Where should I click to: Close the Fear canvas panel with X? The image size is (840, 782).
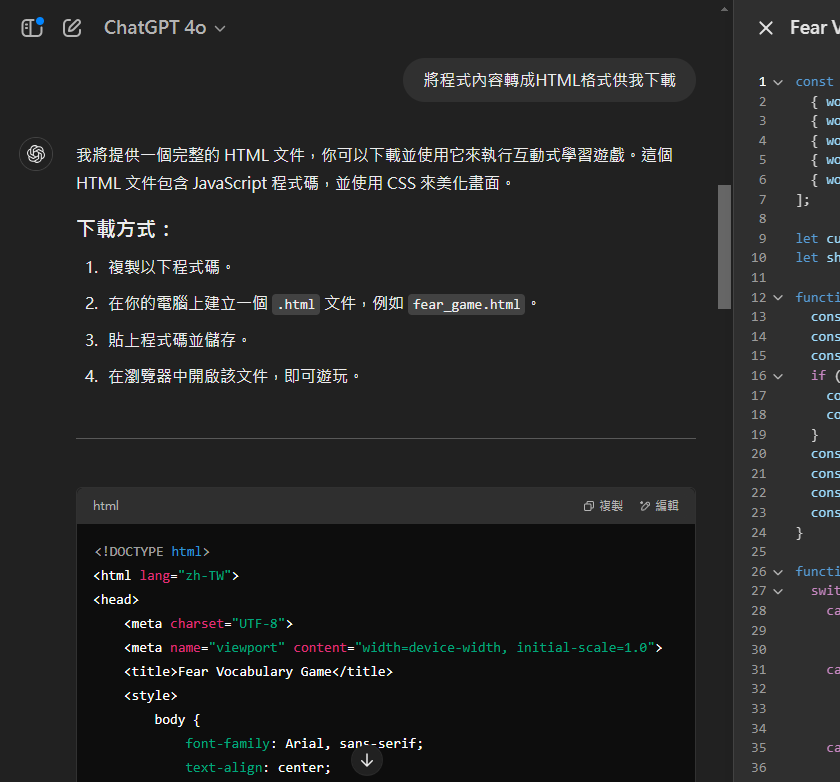pyautogui.click(x=766, y=28)
